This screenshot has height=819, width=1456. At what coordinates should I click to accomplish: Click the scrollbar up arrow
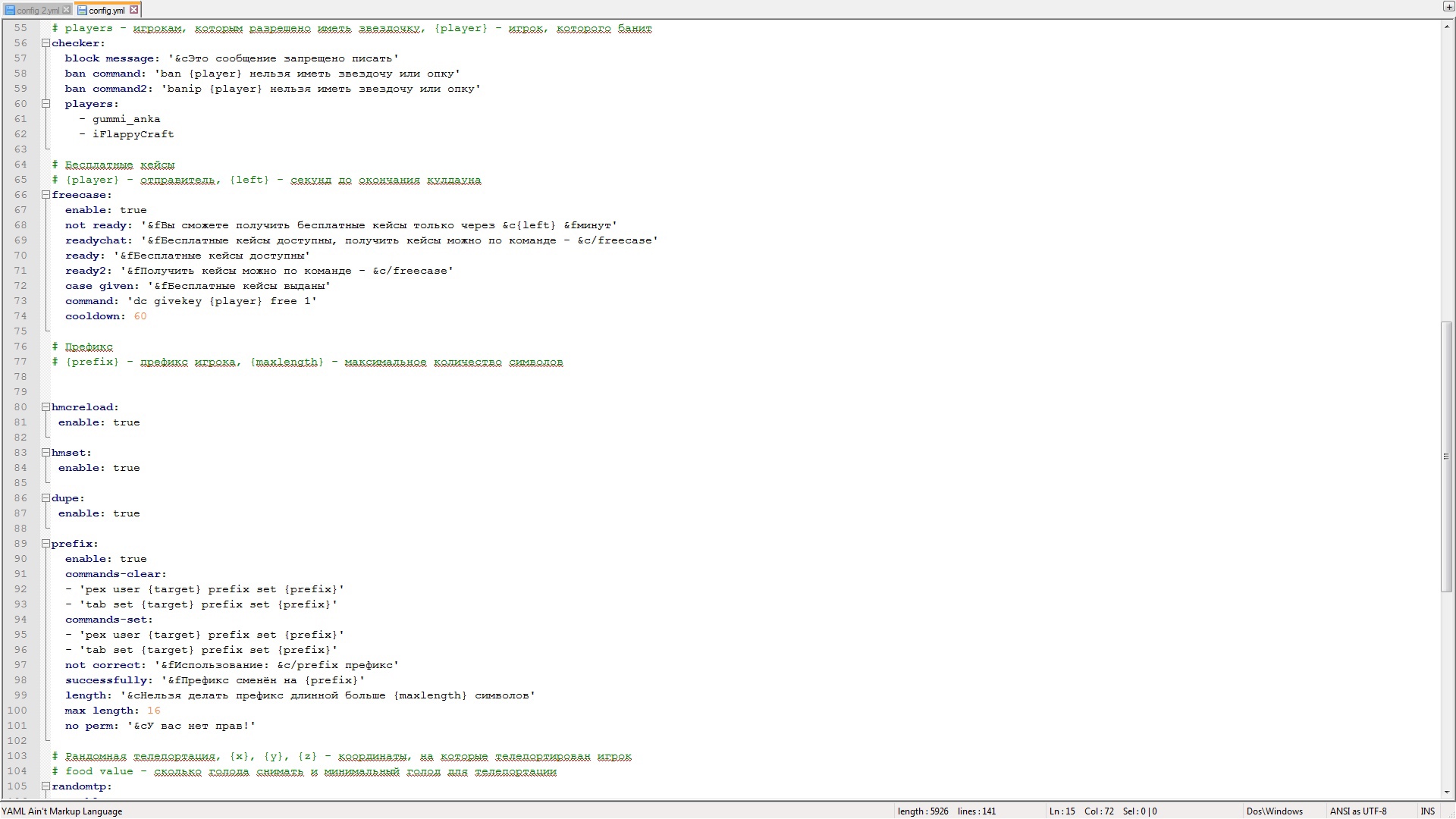[x=1447, y=26]
